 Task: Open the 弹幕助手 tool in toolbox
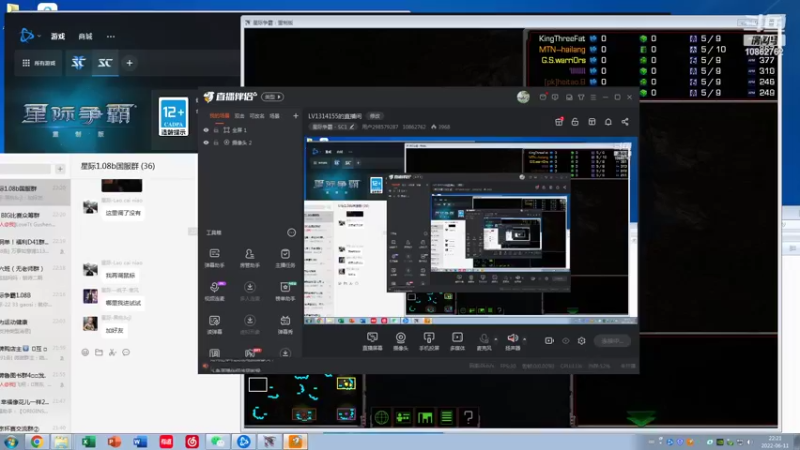pyautogui.click(x=214, y=258)
